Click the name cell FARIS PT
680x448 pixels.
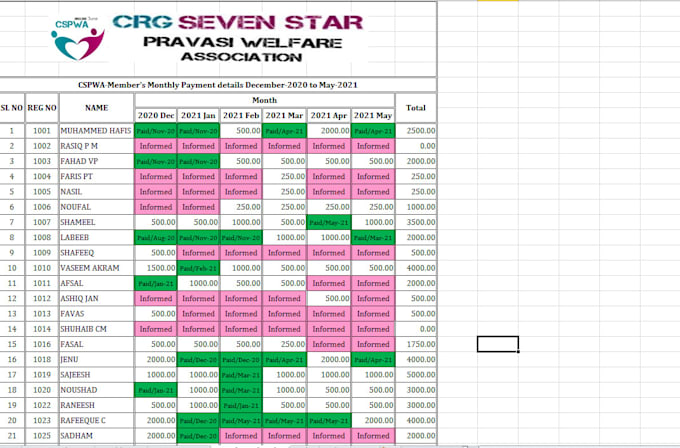click(96, 177)
